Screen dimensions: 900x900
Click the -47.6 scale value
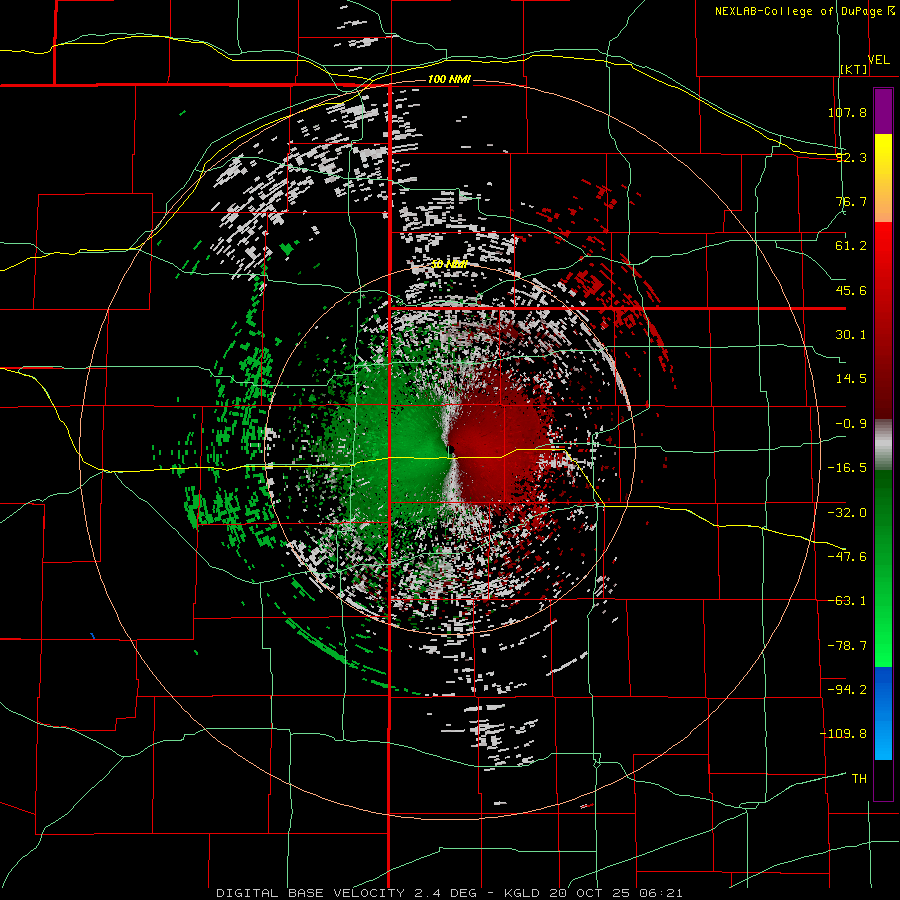(x=847, y=557)
